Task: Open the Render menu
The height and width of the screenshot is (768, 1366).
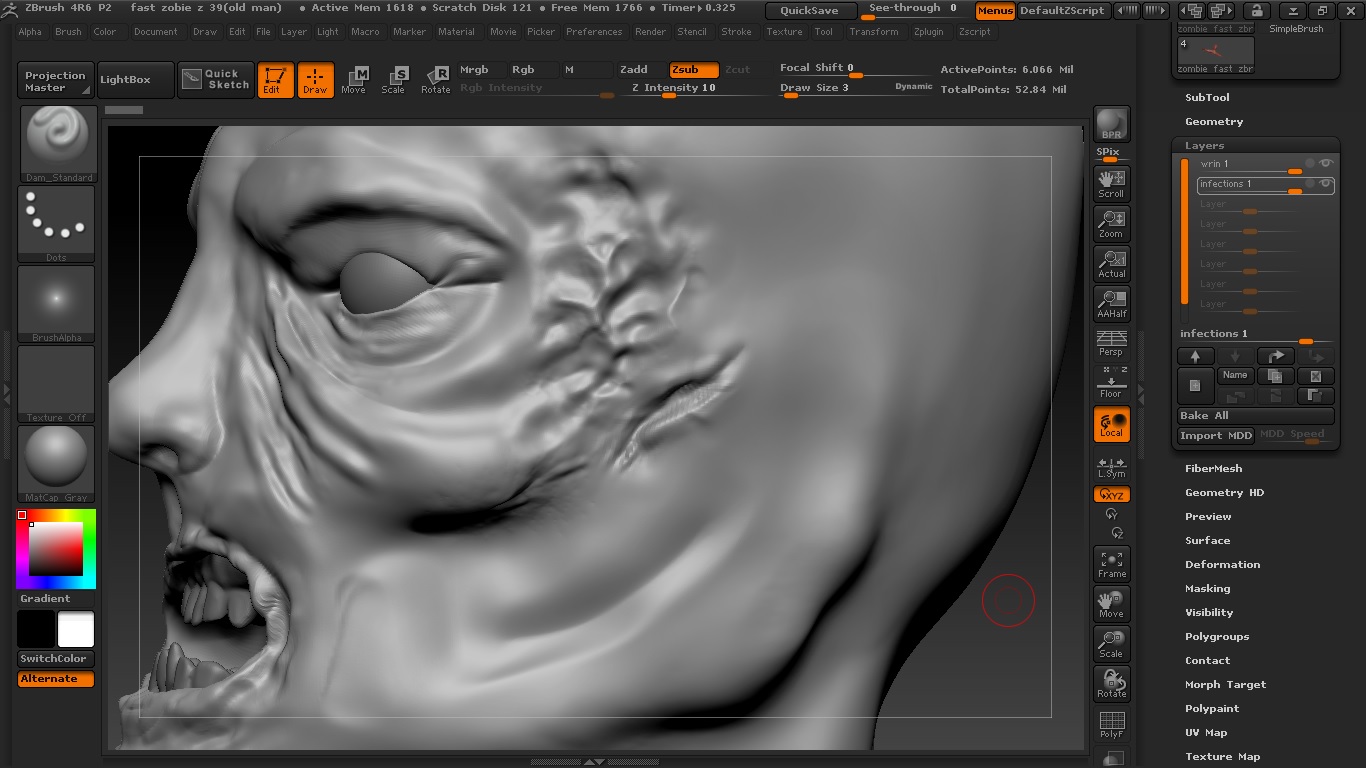Action: coord(650,31)
